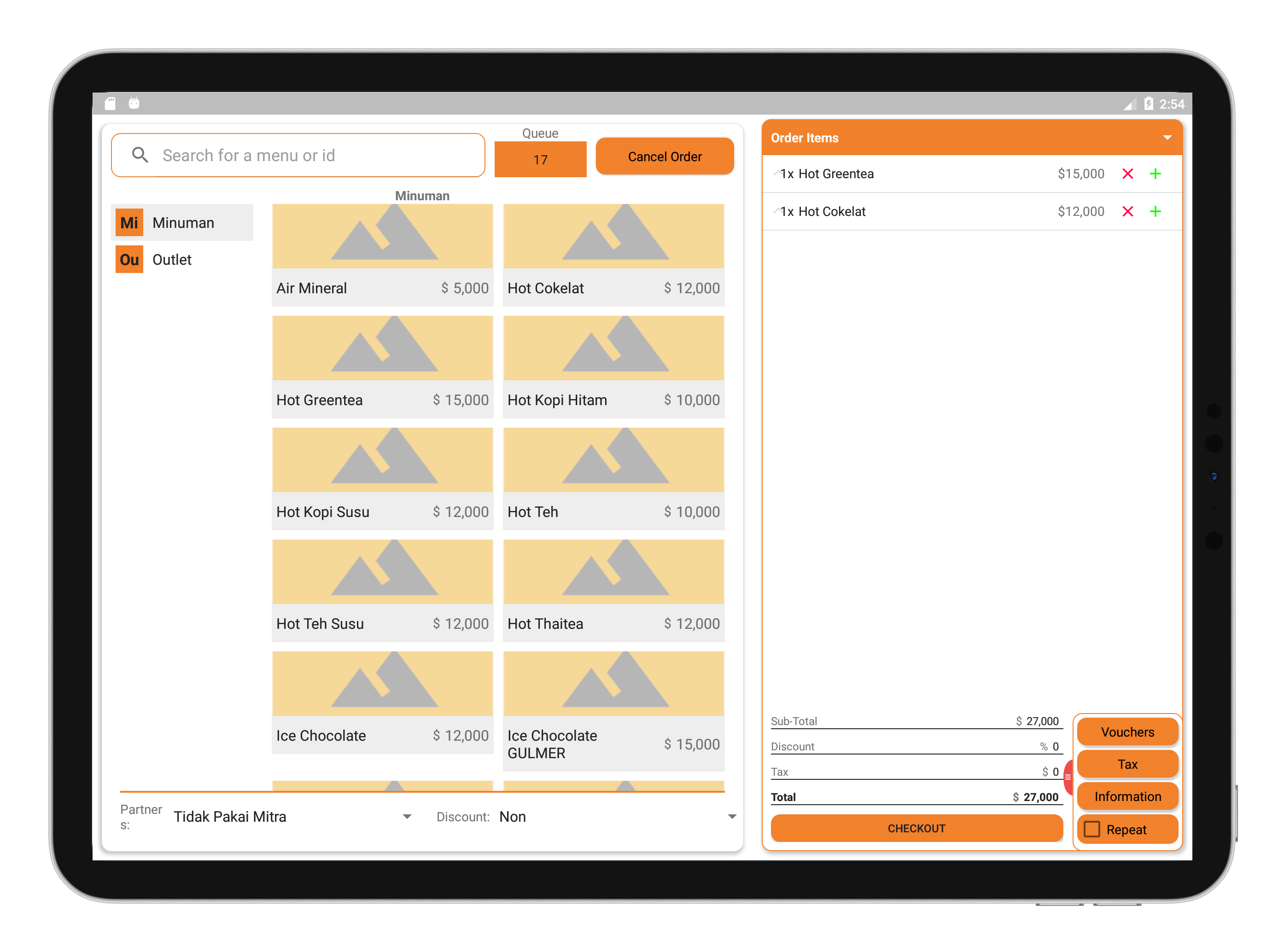Add Air Mineral item thumbnail
This screenshot has width=1284, height=952.
click(x=382, y=236)
